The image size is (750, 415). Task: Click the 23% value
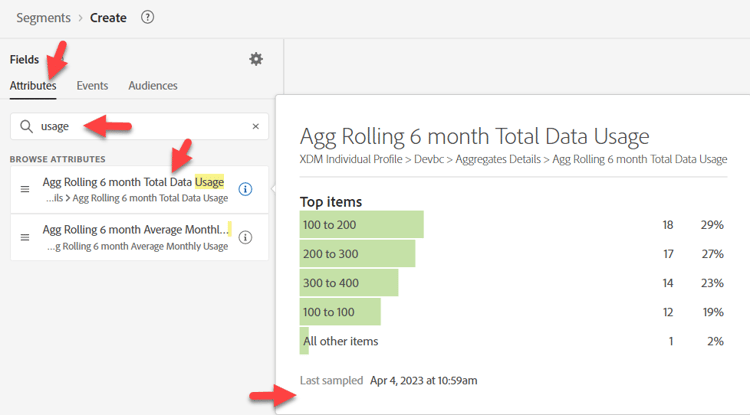click(712, 283)
